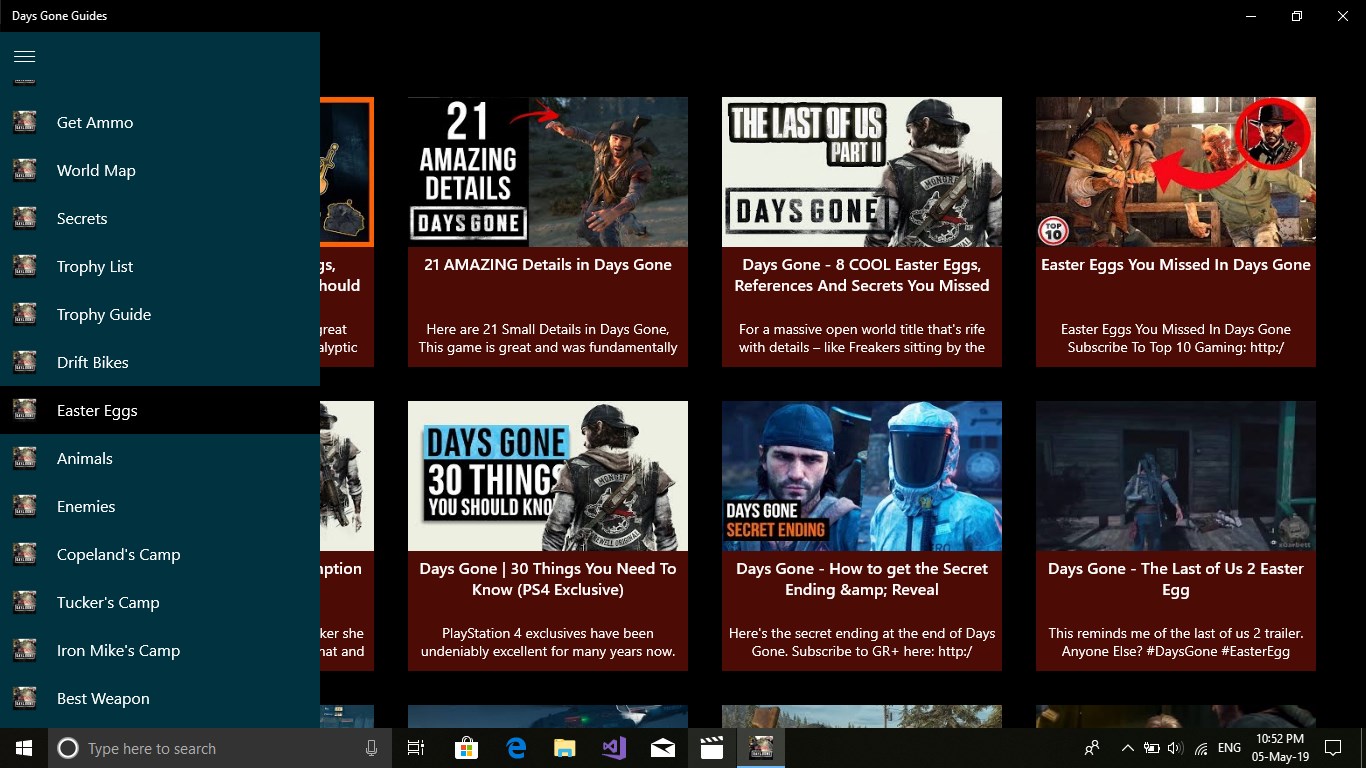The height and width of the screenshot is (768, 1366).
Task: Open File Explorer from the taskbar
Action: click(565, 748)
